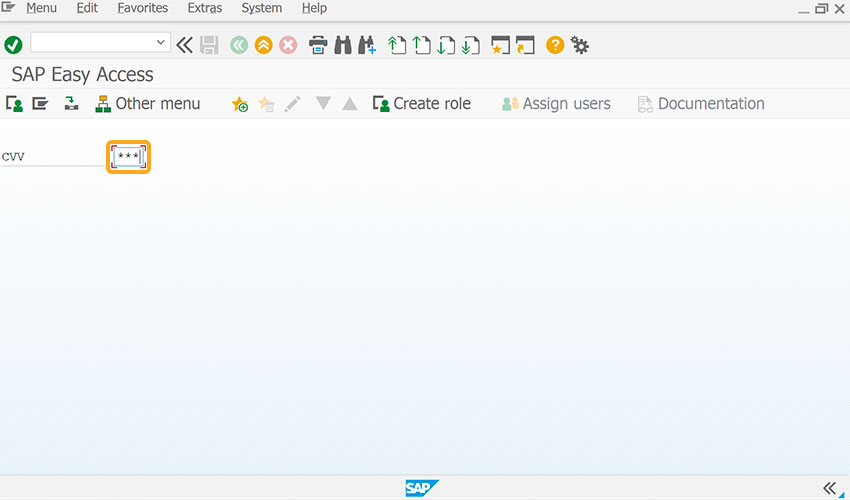The width and height of the screenshot is (850, 500).
Task: Click the SAP logo in status bar
Action: coord(421,488)
